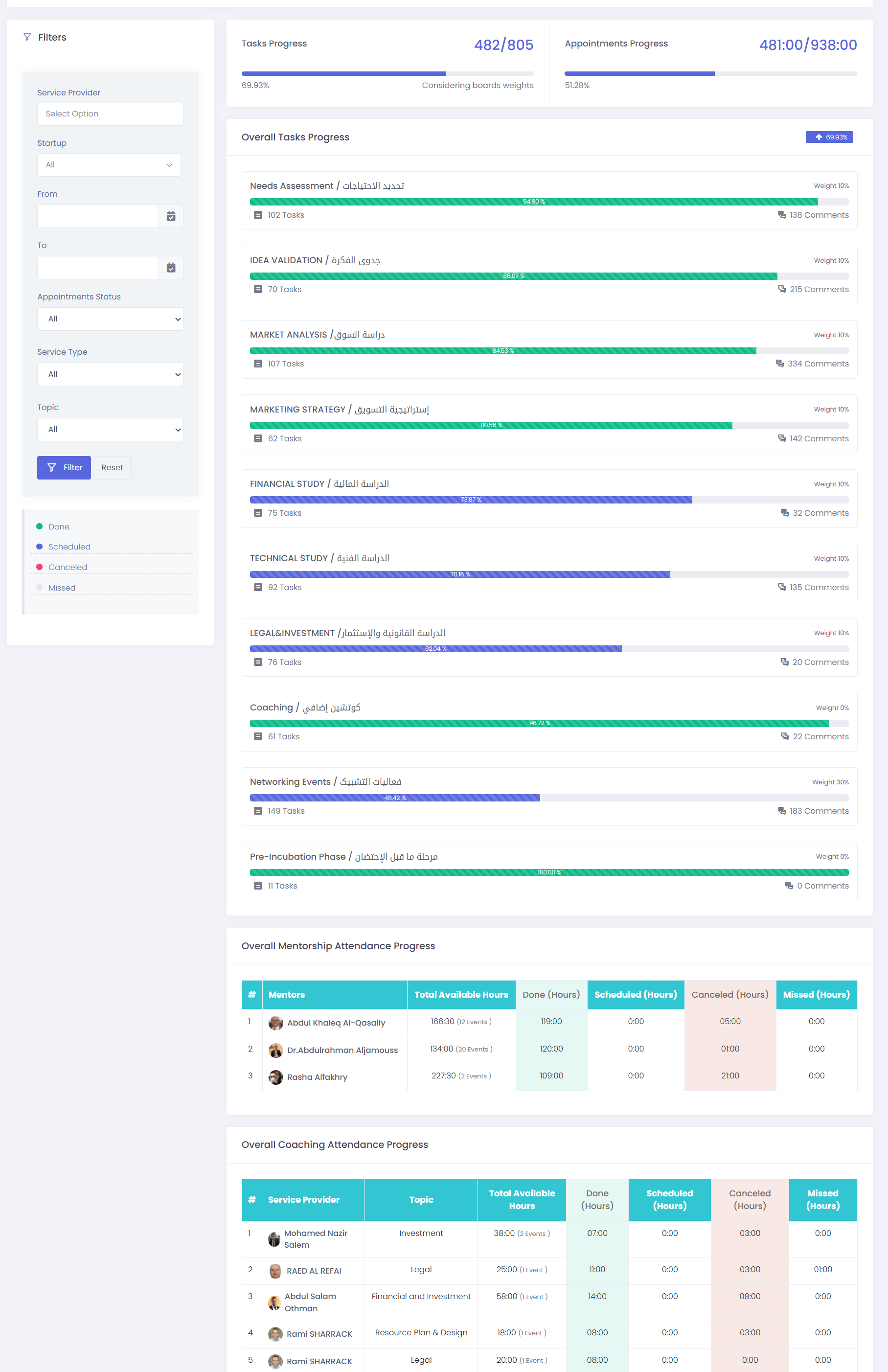Viewport: 888px width, 1372px height.
Task: Open the To date calendar icon
Action: tap(171, 268)
